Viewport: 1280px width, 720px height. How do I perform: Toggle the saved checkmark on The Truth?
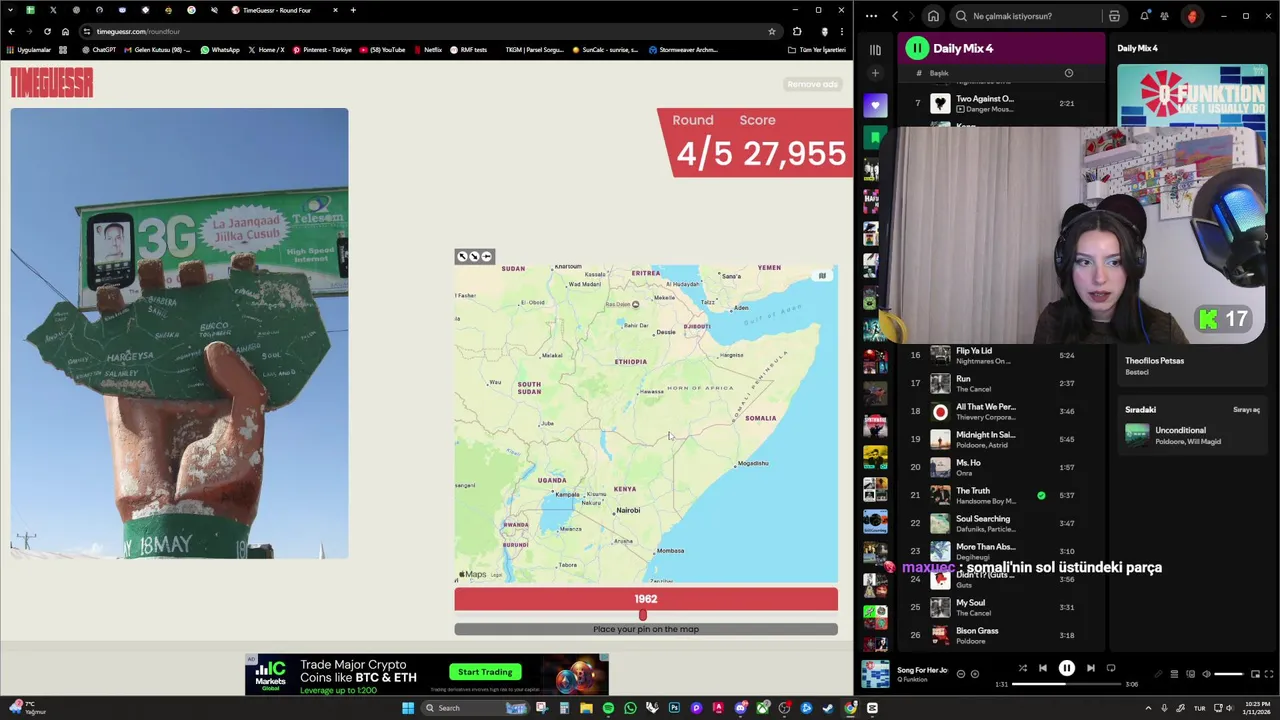point(1041,495)
